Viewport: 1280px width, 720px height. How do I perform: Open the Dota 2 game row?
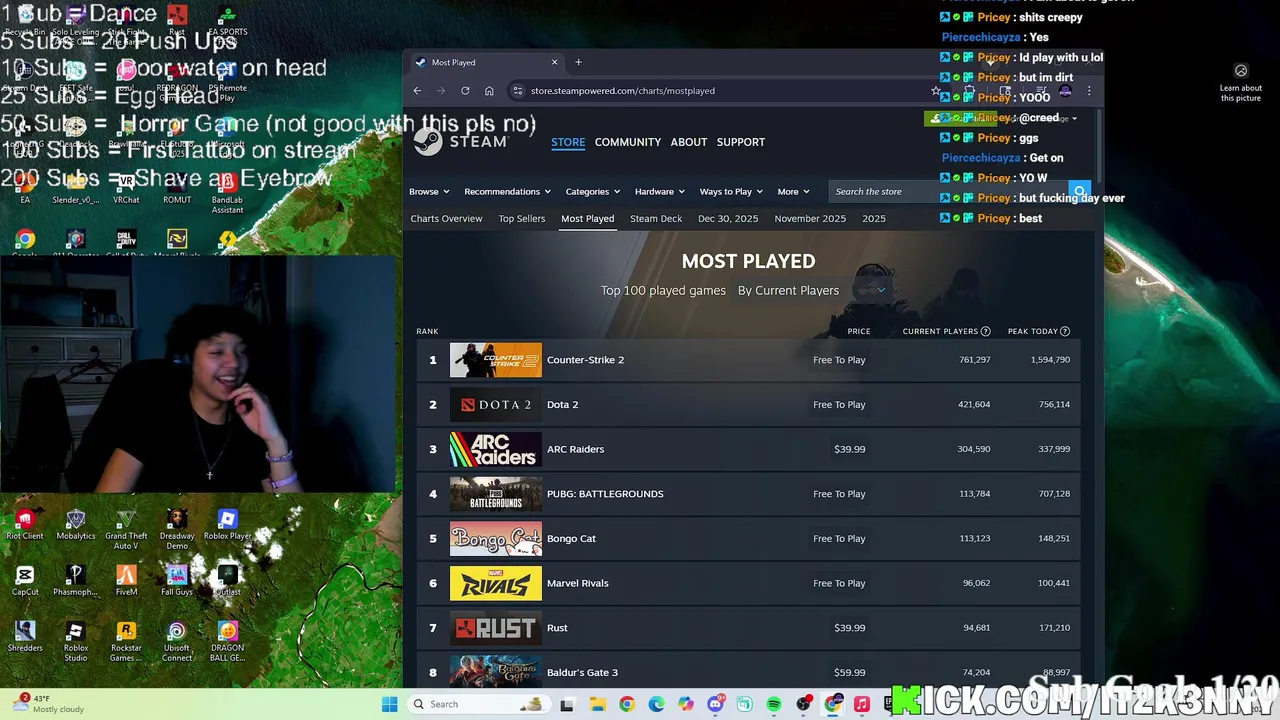(x=748, y=404)
